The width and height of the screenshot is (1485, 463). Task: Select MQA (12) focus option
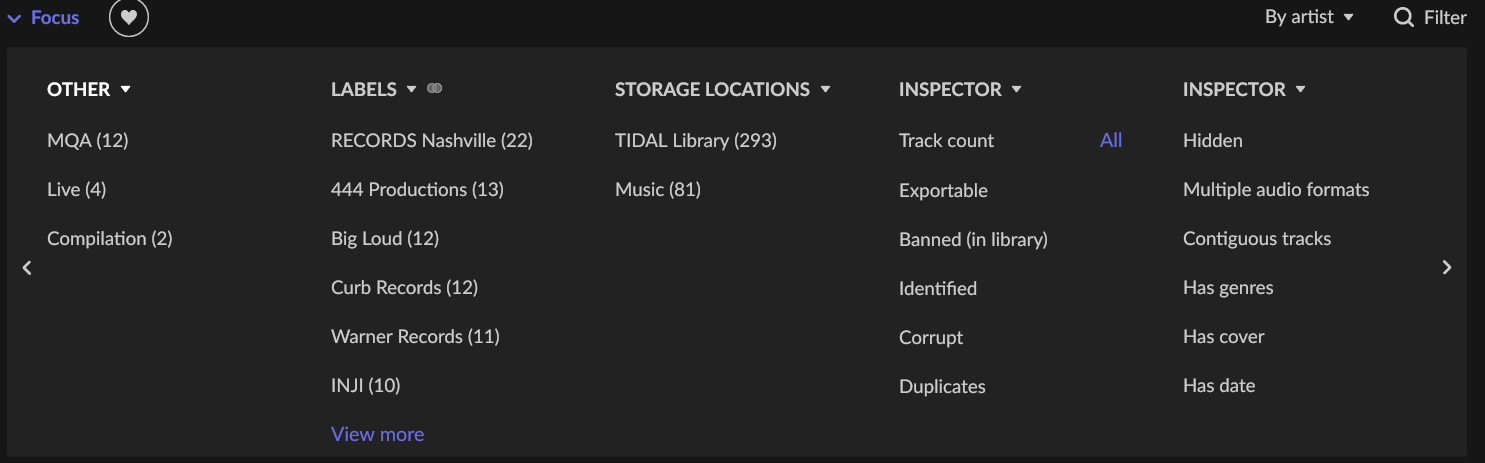(x=88, y=140)
